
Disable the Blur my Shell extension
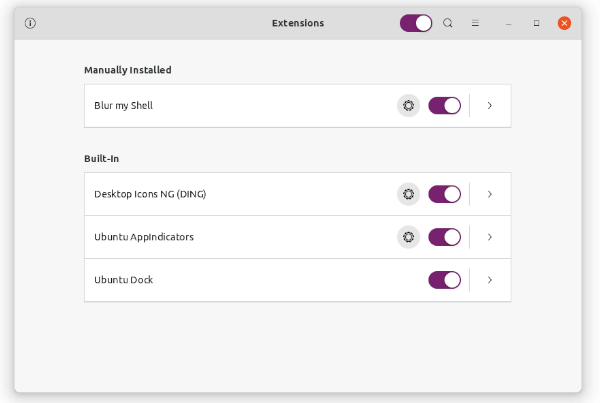coord(444,106)
